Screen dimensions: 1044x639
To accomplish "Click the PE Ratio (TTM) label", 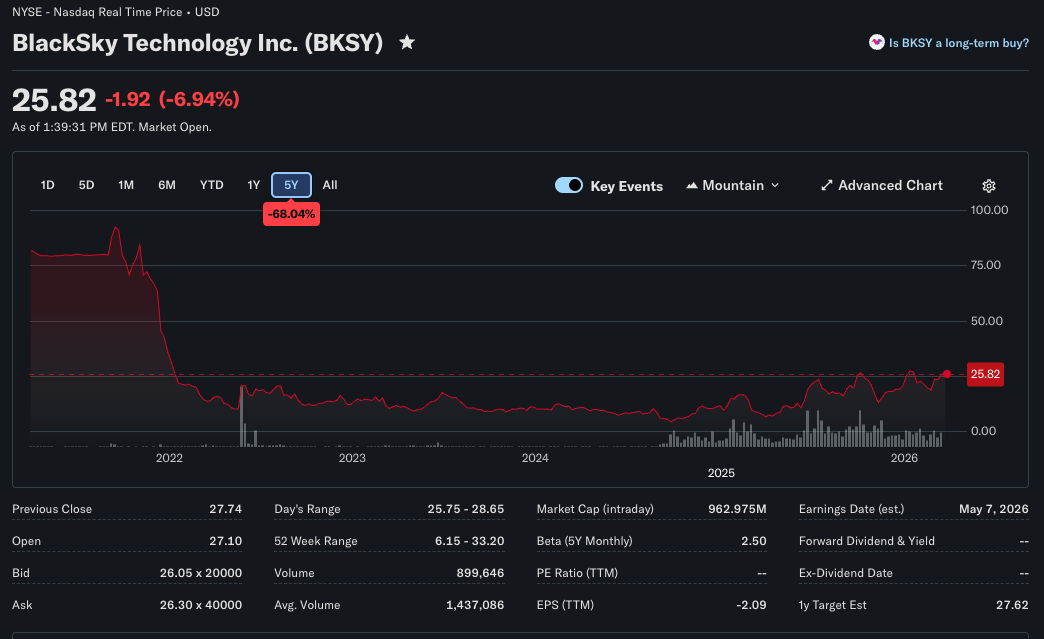I will click(577, 573).
